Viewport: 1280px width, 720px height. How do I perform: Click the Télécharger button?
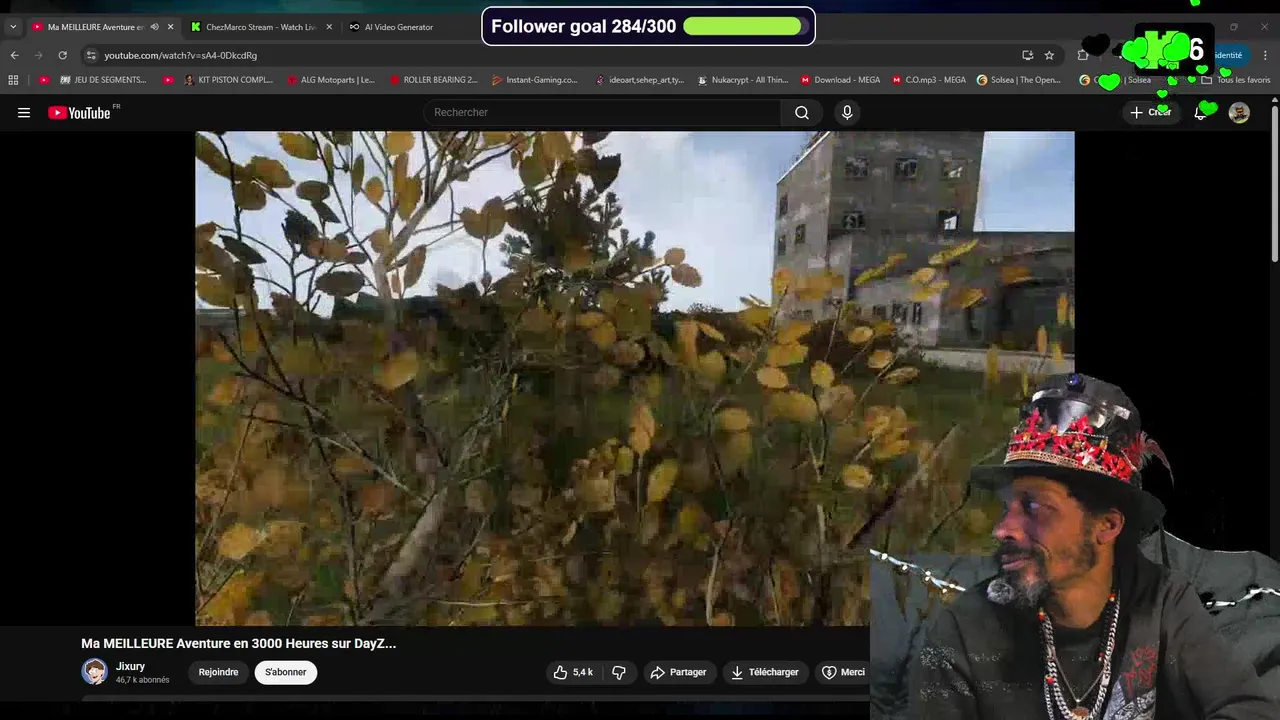pyautogui.click(x=765, y=672)
